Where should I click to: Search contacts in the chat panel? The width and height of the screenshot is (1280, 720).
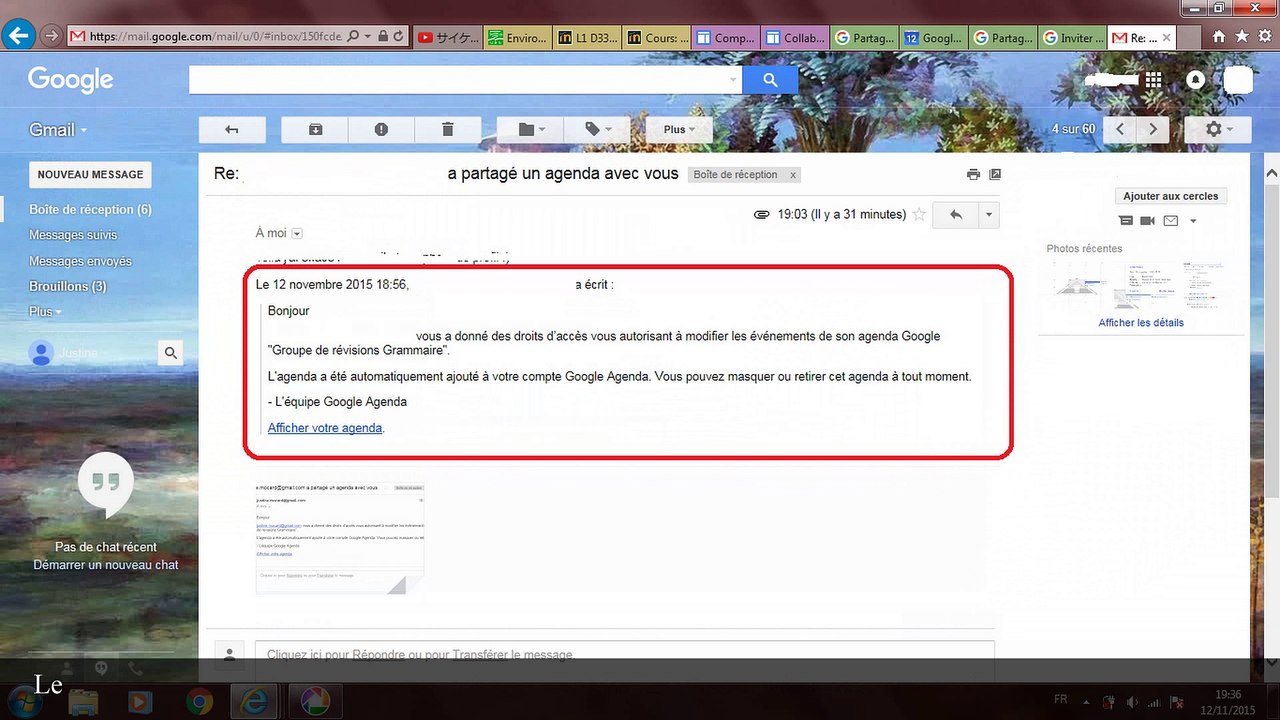[171, 352]
